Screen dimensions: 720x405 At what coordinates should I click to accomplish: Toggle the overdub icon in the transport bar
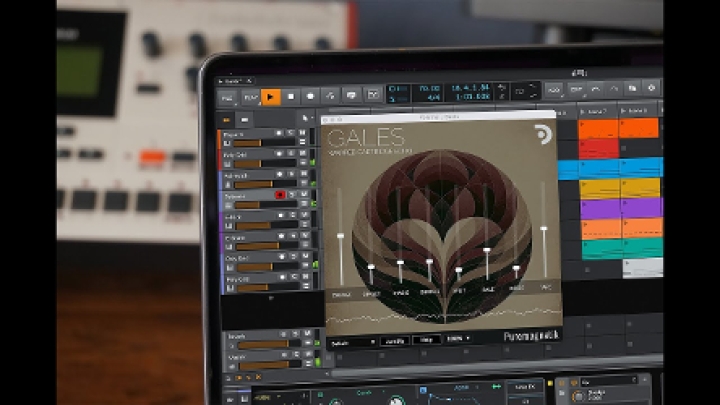(352, 95)
